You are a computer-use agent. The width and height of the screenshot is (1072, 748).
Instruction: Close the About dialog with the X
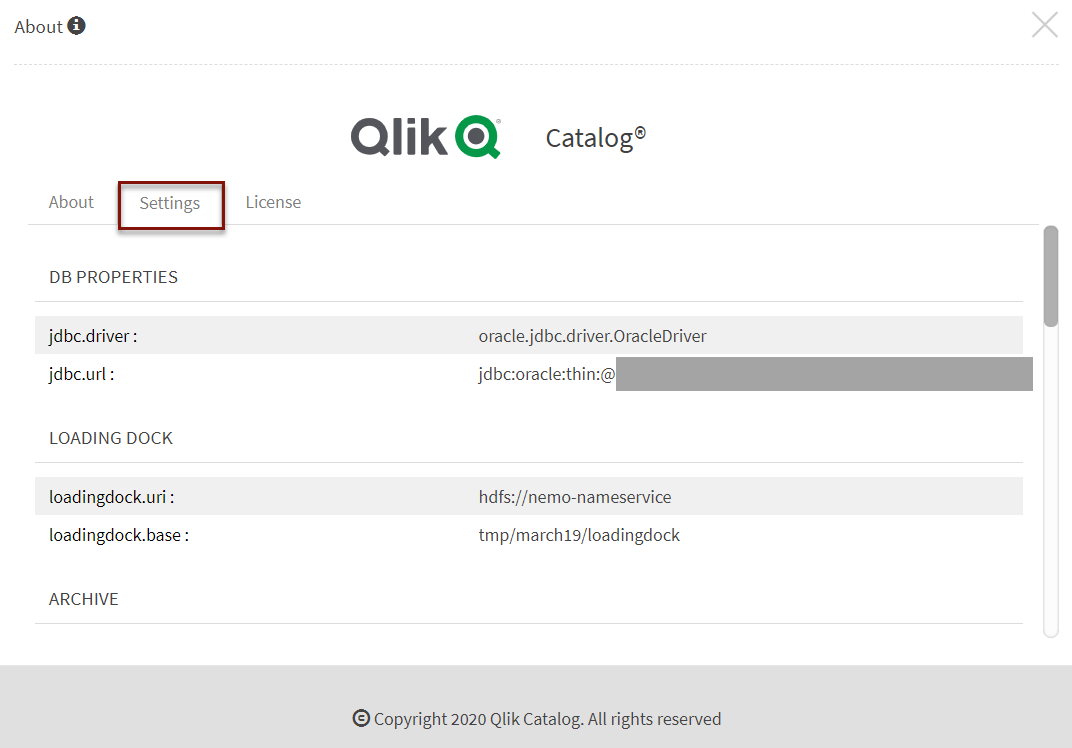point(1044,25)
